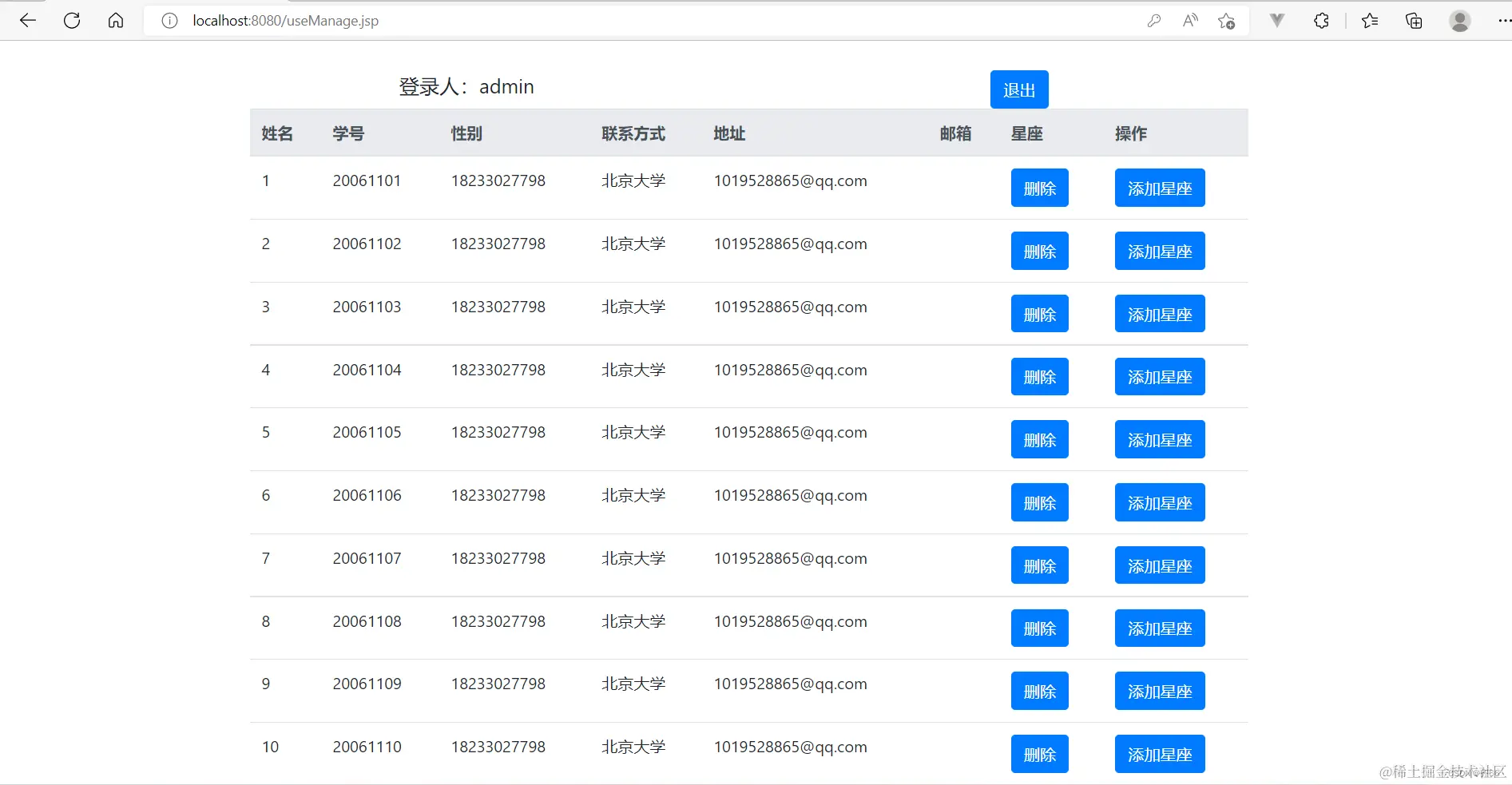
Task: Add constellation for student 20061101
Action: (x=1159, y=188)
